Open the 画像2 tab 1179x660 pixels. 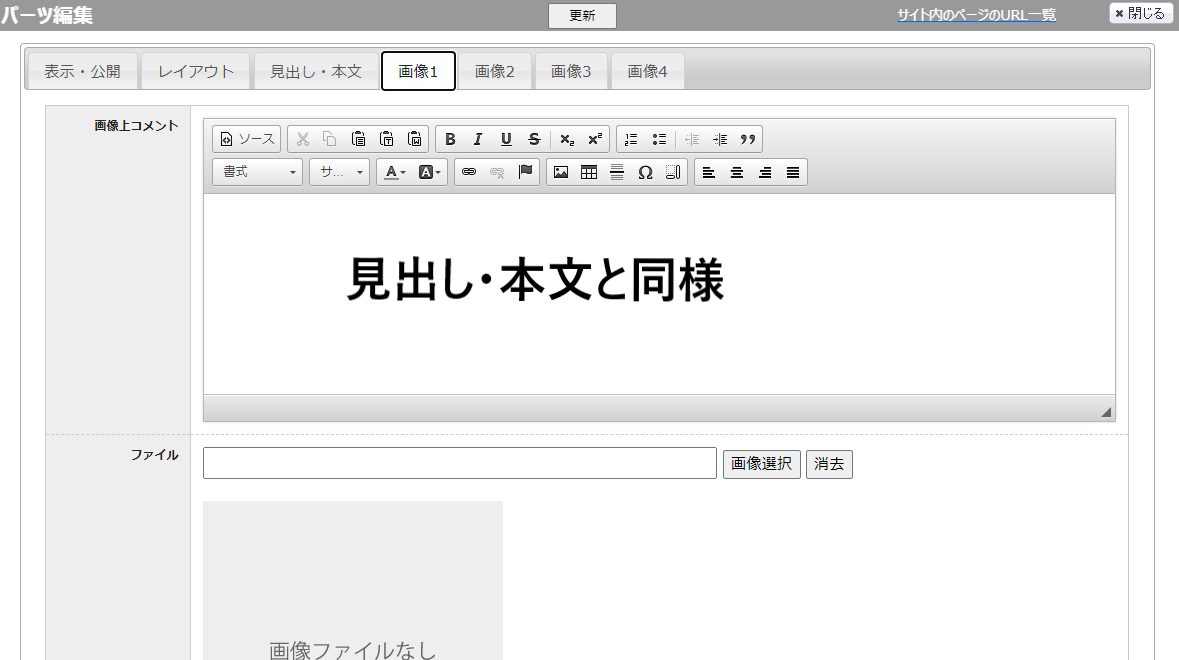click(495, 71)
